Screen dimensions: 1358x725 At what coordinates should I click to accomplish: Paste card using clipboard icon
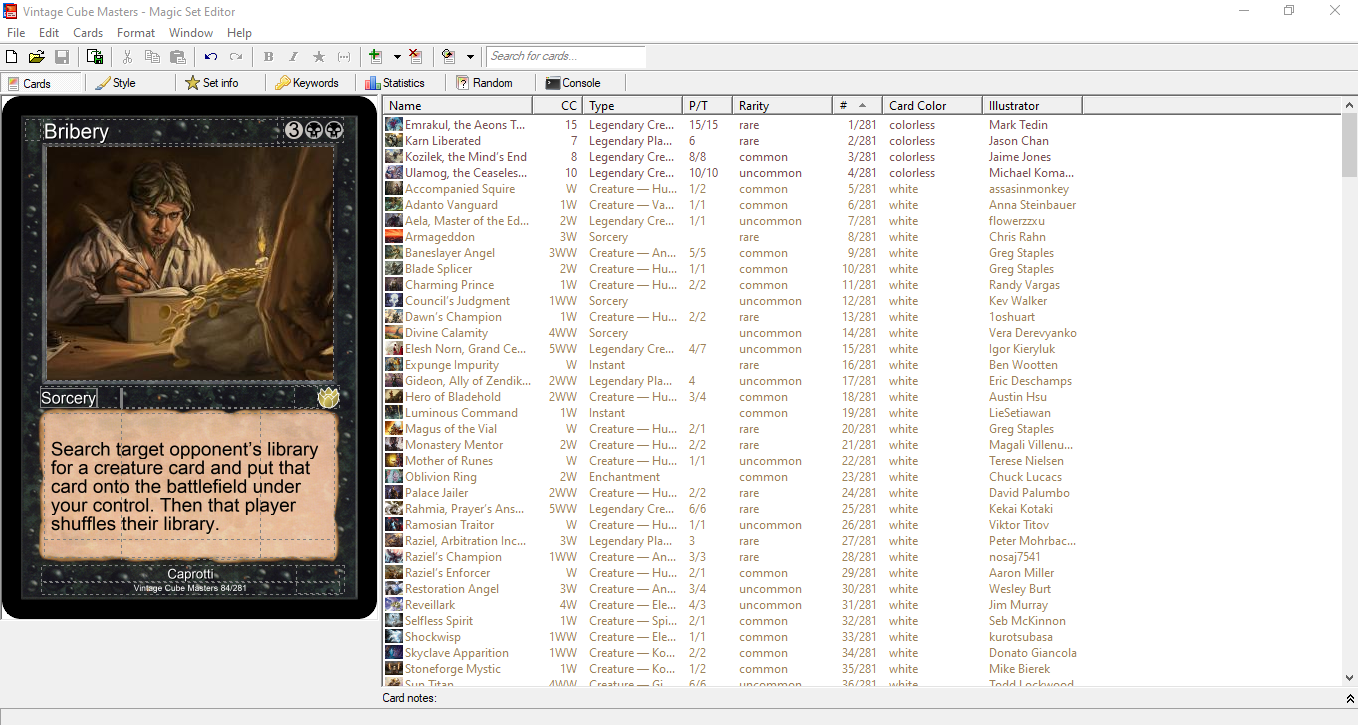tap(178, 57)
